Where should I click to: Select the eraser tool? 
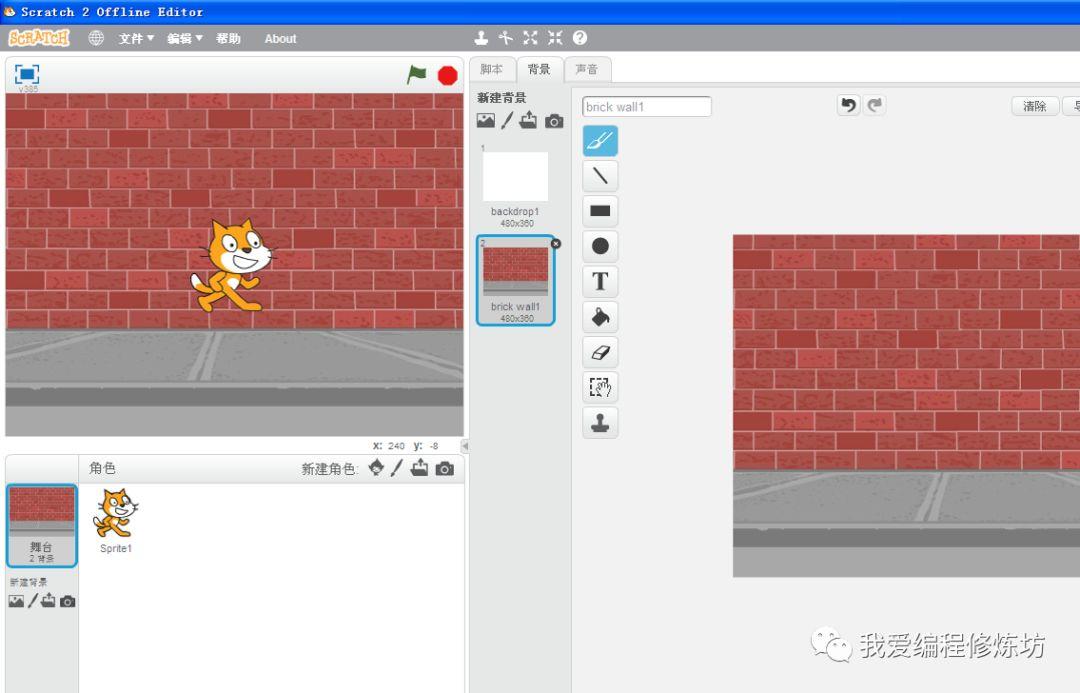pos(600,352)
